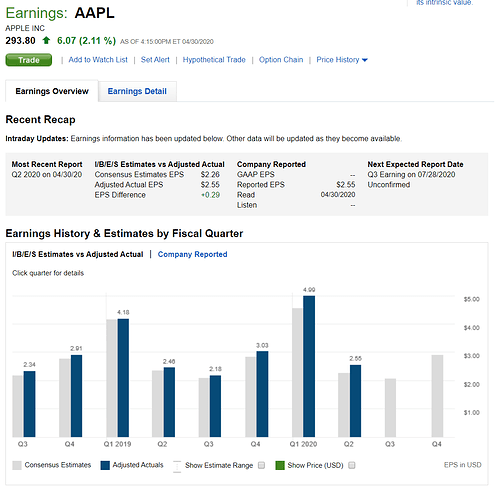Click the Consensus Estimates EPS $2.26 value

210,175
